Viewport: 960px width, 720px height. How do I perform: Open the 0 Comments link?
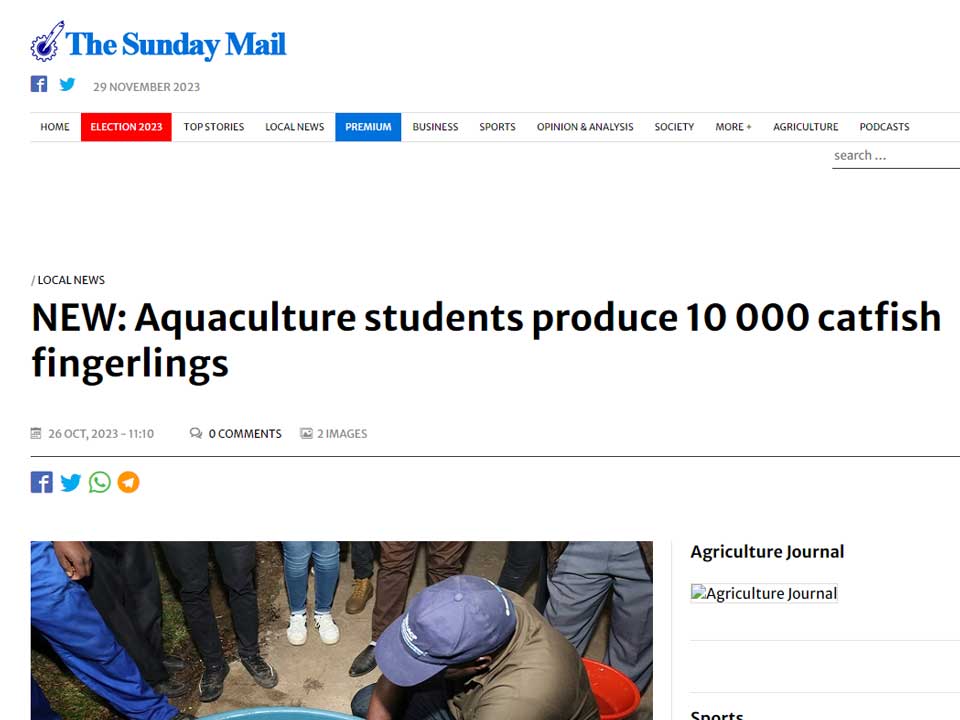point(245,433)
